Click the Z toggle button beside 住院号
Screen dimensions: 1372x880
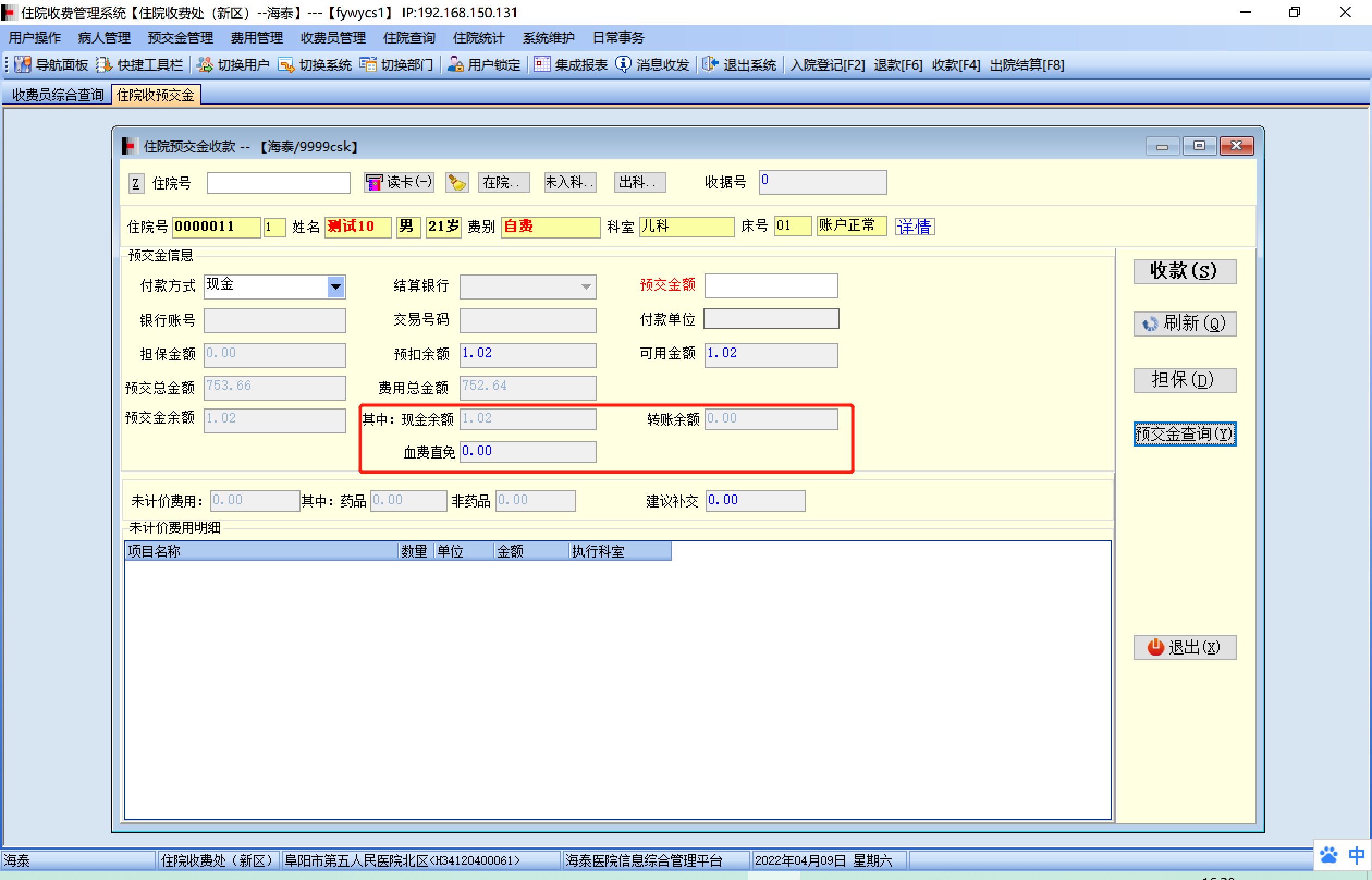point(136,184)
